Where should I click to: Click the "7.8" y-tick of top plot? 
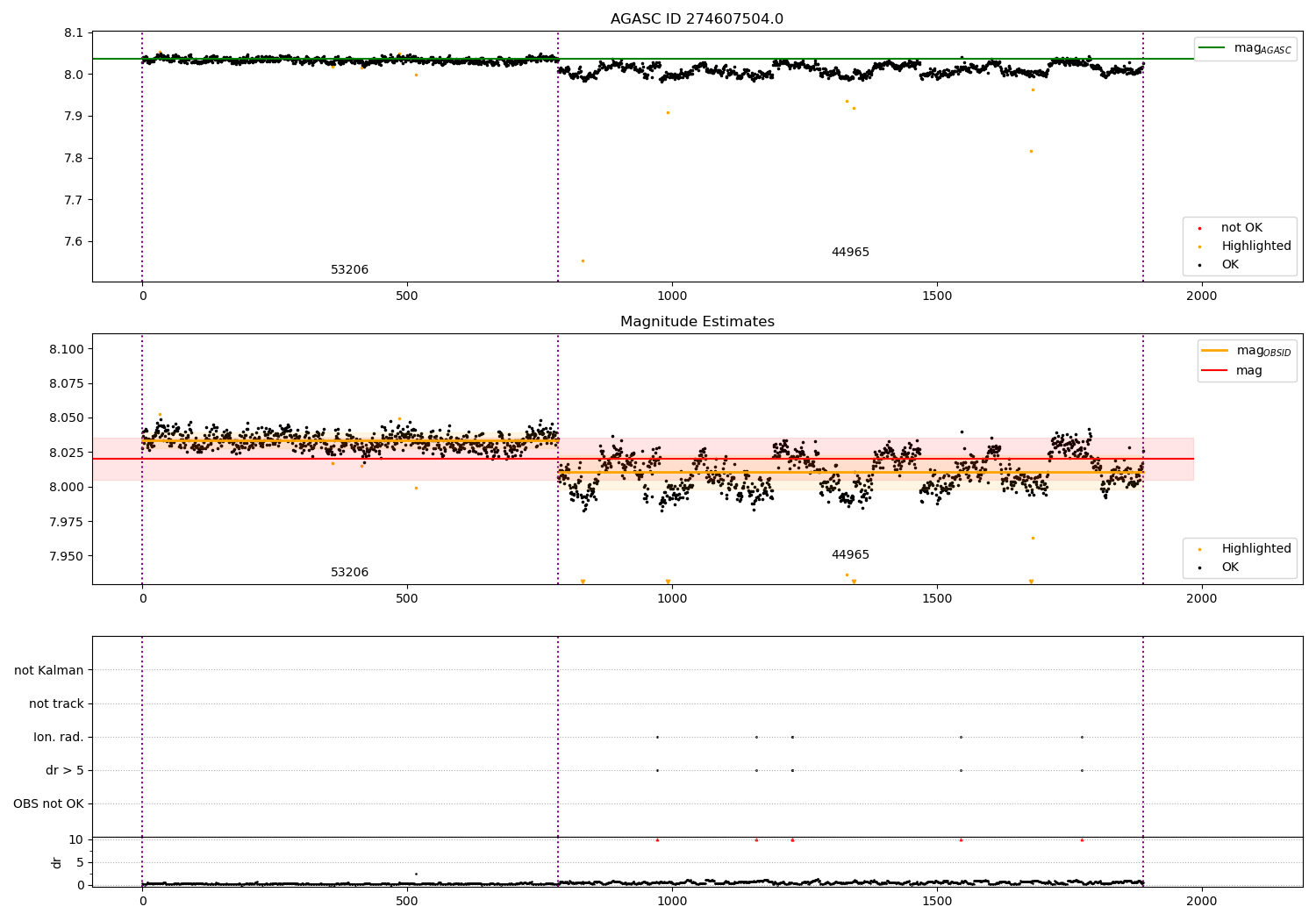(x=74, y=159)
